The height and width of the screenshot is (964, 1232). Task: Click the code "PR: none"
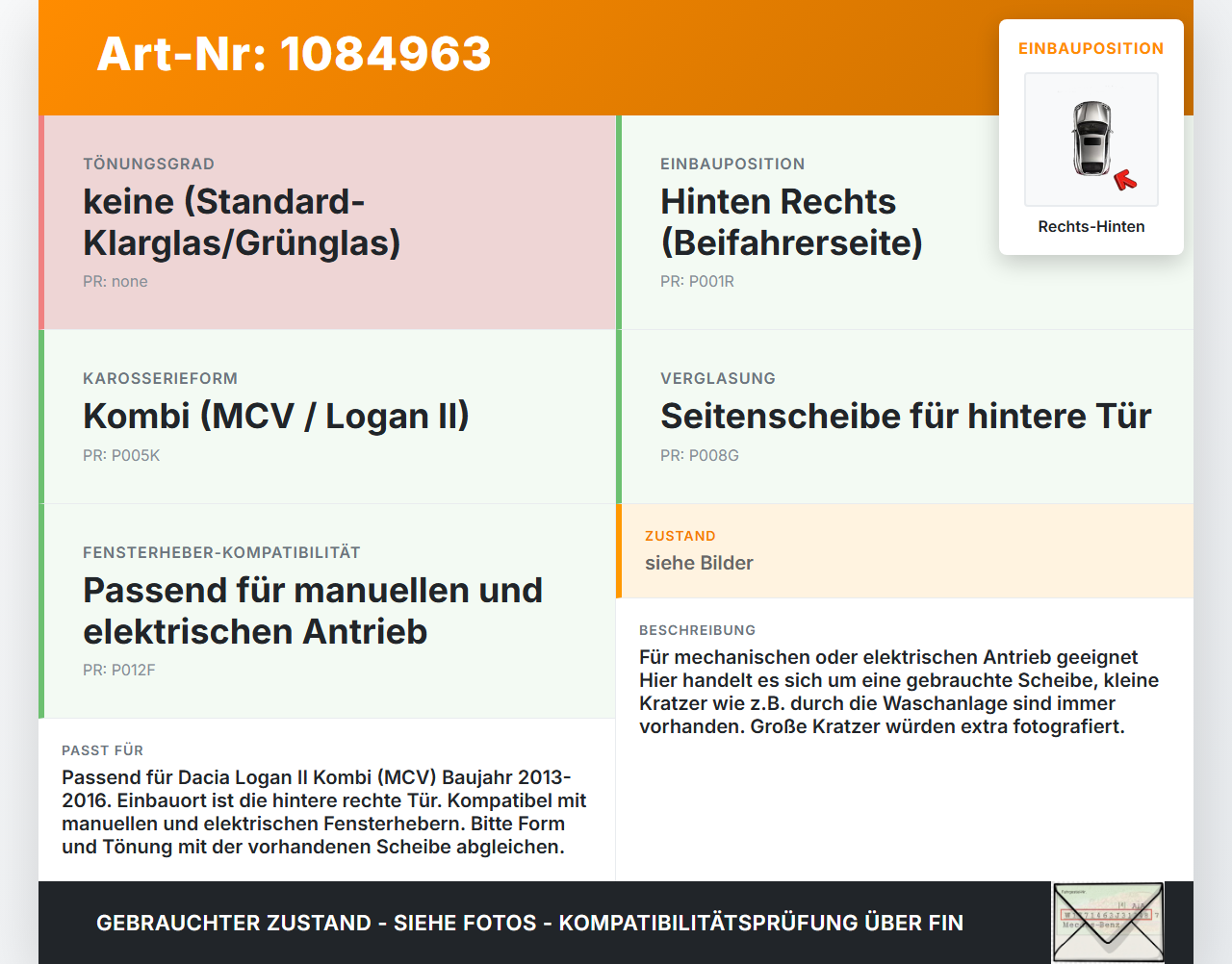point(115,281)
